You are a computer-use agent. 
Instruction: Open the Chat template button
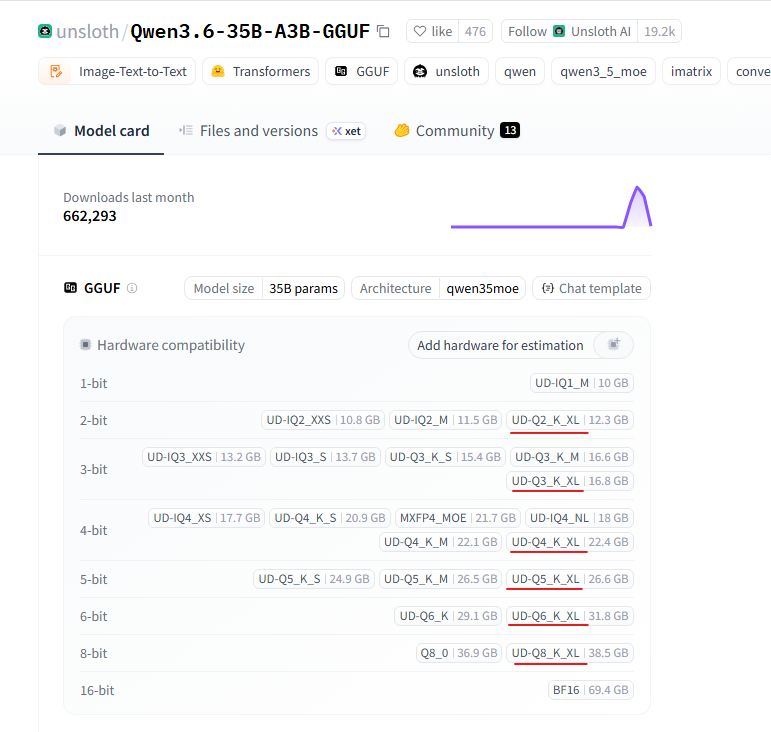[x=592, y=288]
